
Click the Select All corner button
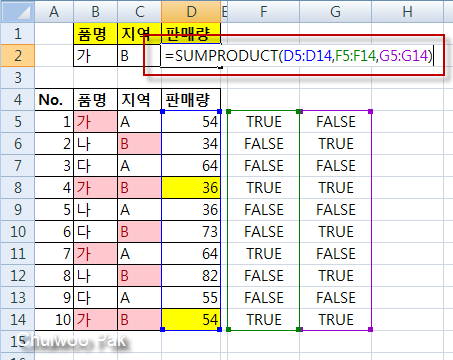pos(18,12)
